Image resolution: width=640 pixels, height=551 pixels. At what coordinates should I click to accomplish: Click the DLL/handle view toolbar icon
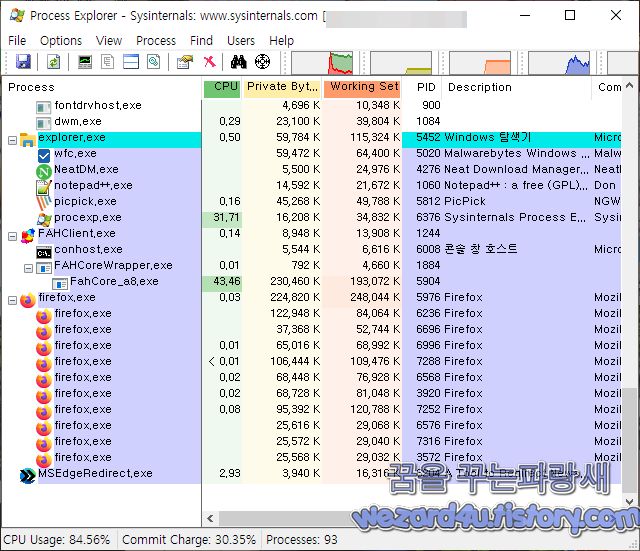153,62
